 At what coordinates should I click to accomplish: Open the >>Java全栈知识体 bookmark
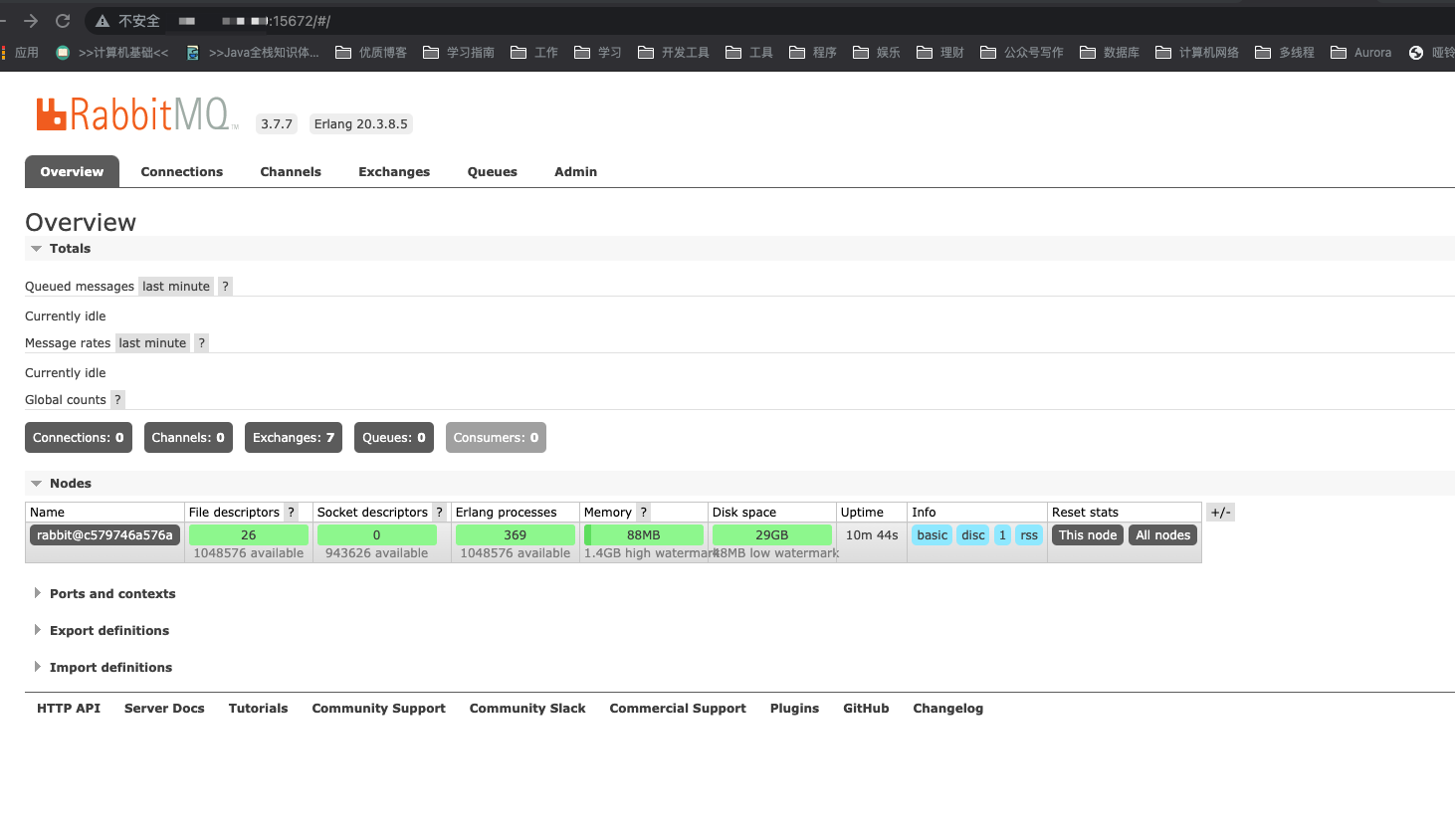tap(253, 53)
